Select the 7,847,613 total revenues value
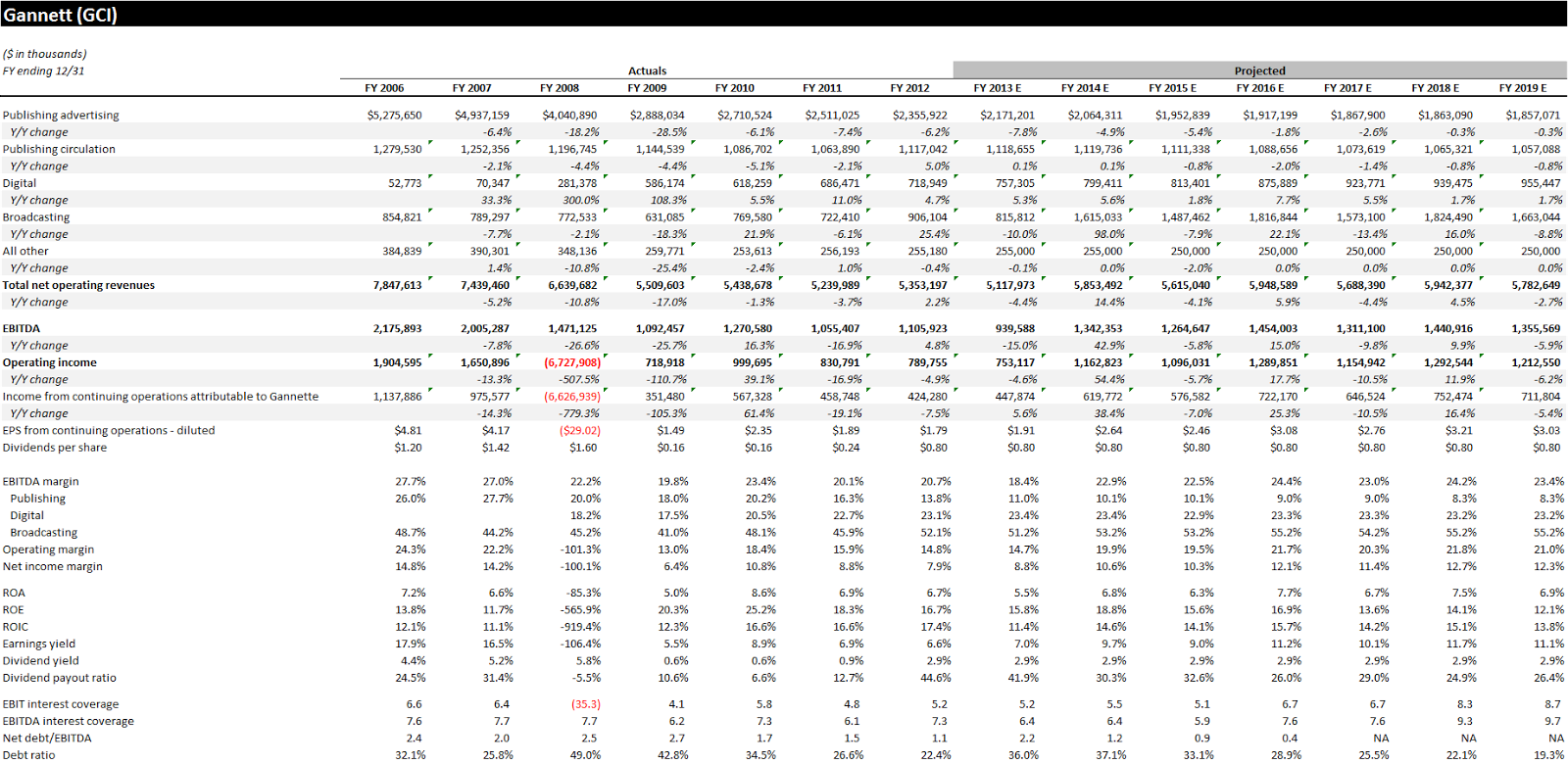 pyautogui.click(x=397, y=285)
